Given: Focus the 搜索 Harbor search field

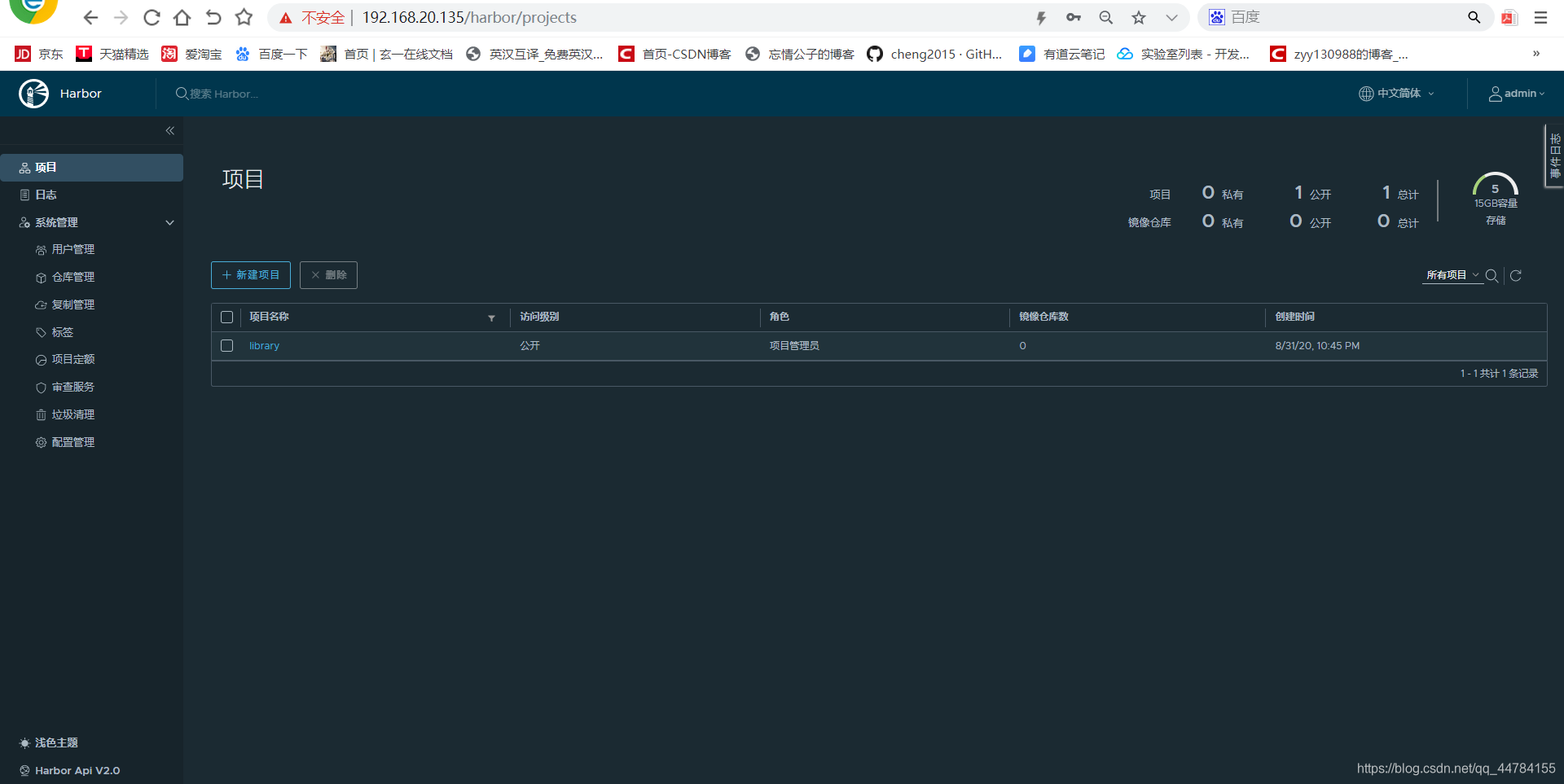Looking at the screenshot, I should point(224,94).
